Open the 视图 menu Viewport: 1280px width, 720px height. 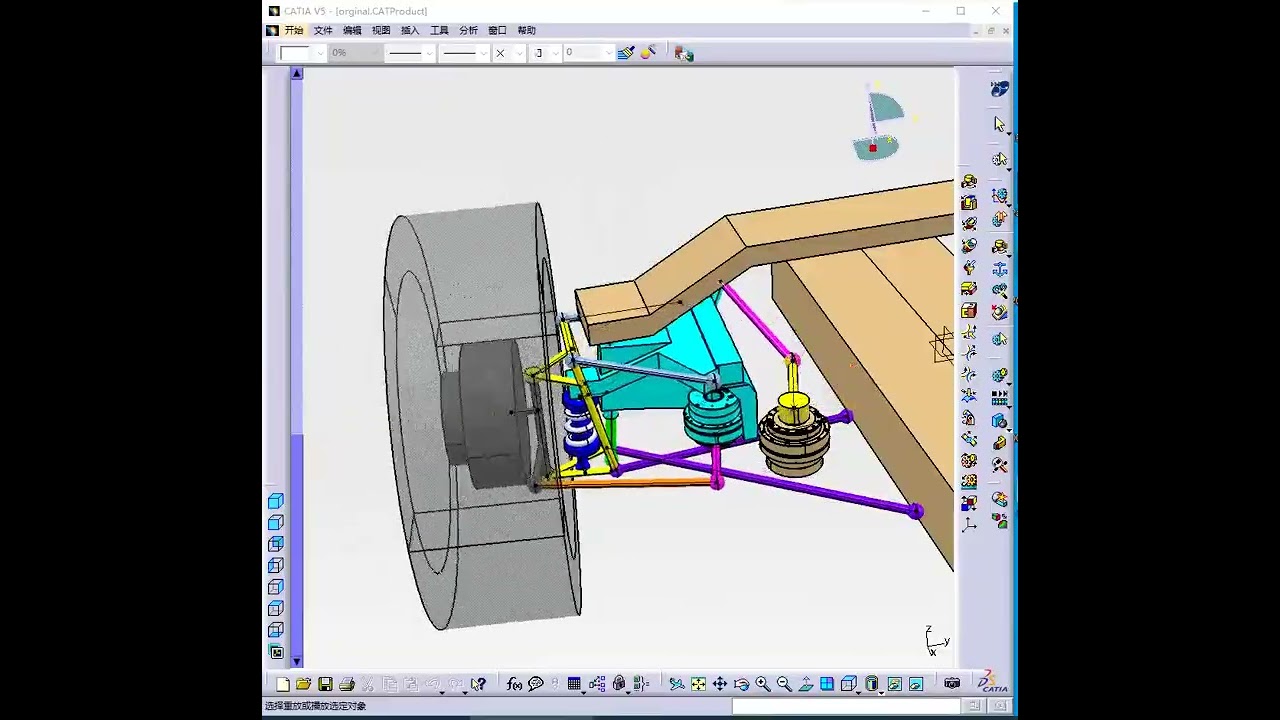click(381, 31)
